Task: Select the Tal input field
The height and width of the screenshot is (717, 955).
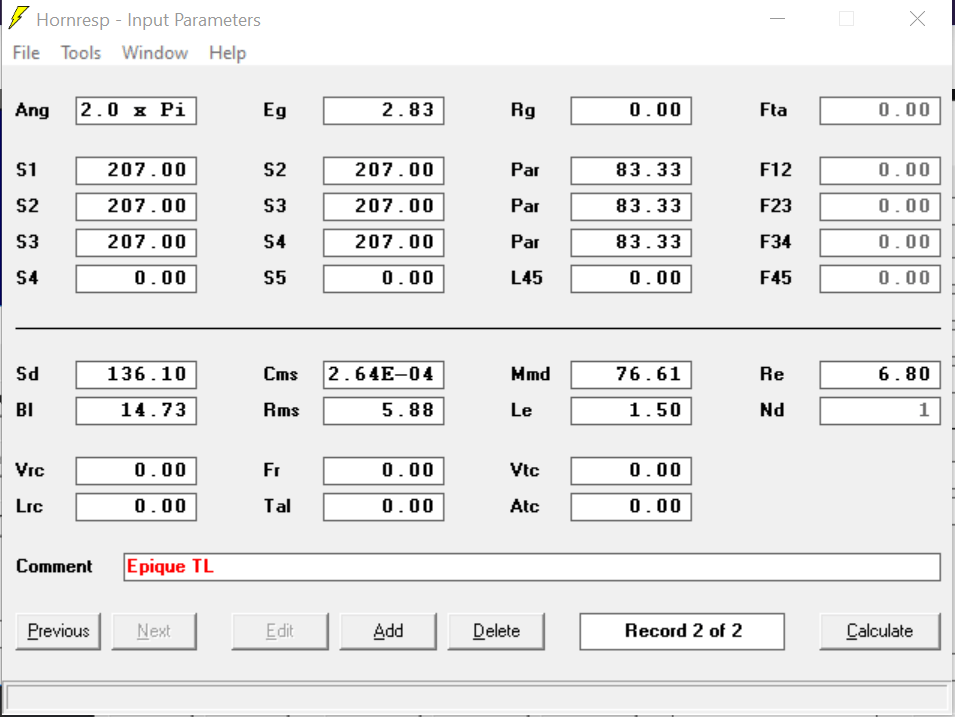Action: [x=384, y=507]
